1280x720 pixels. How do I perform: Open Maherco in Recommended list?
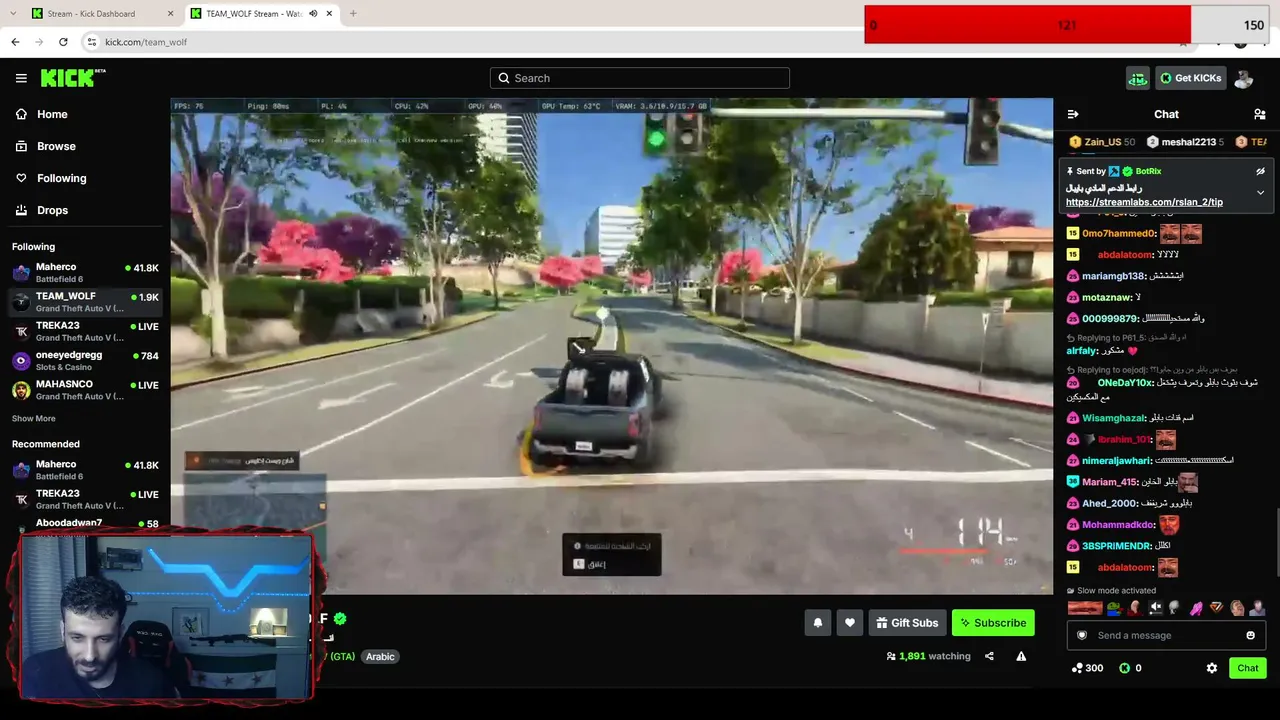(85, 470)
